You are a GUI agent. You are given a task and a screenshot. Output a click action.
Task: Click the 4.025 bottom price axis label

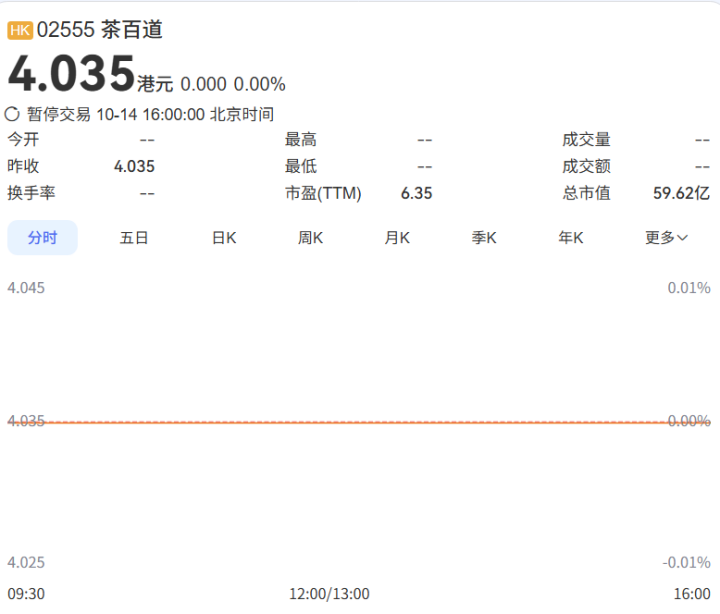tap(26, 563)
